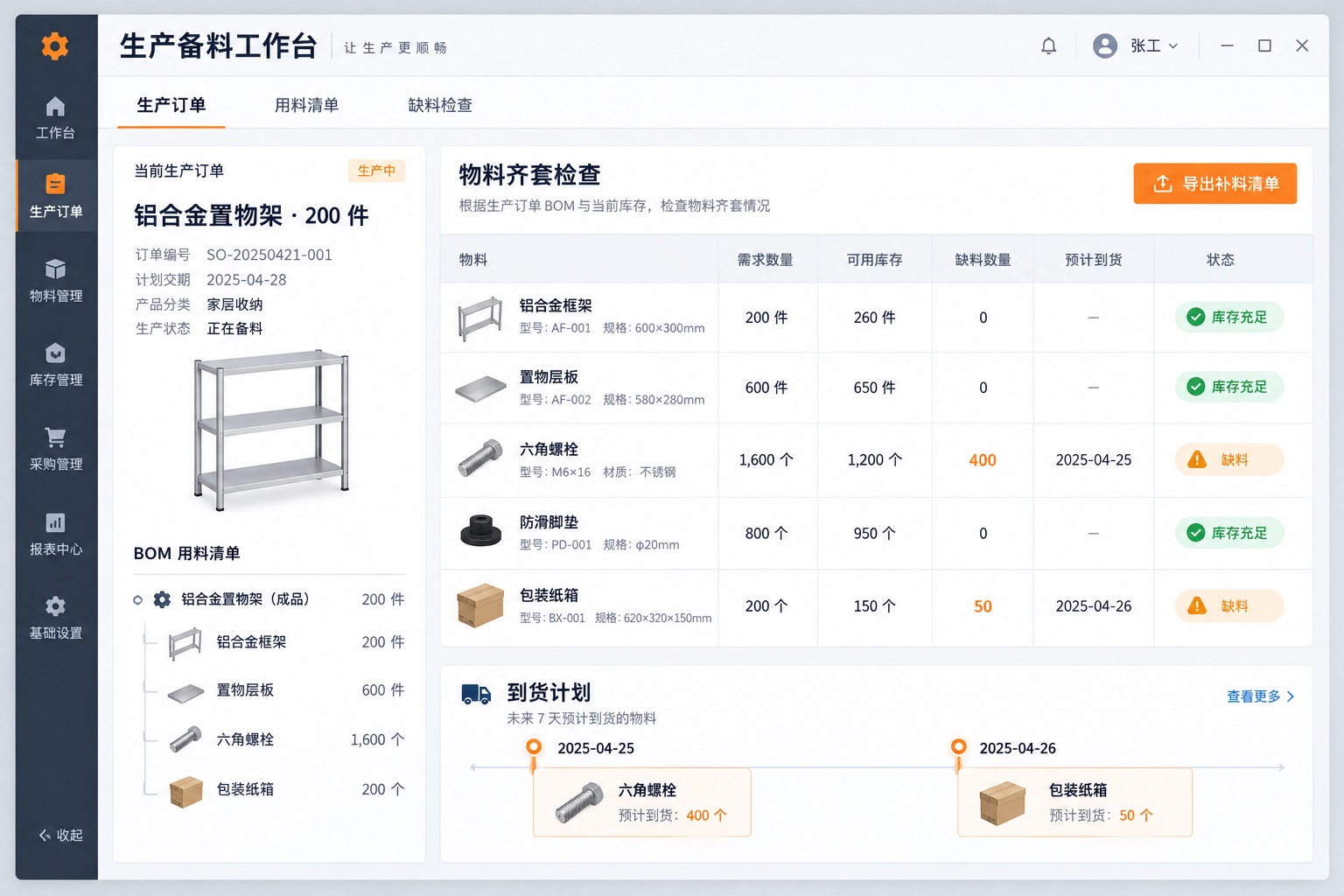
Task: Select 六角螺栓 in the BOM tree
Action: 275,740
